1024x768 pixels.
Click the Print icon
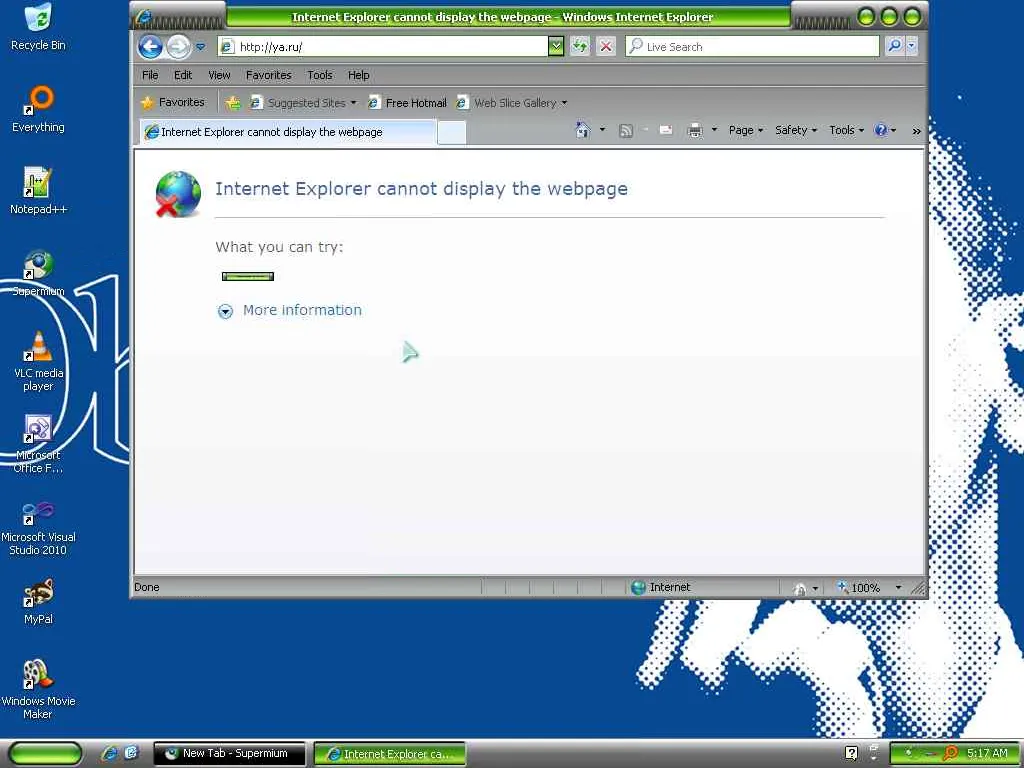coord(695,131)
